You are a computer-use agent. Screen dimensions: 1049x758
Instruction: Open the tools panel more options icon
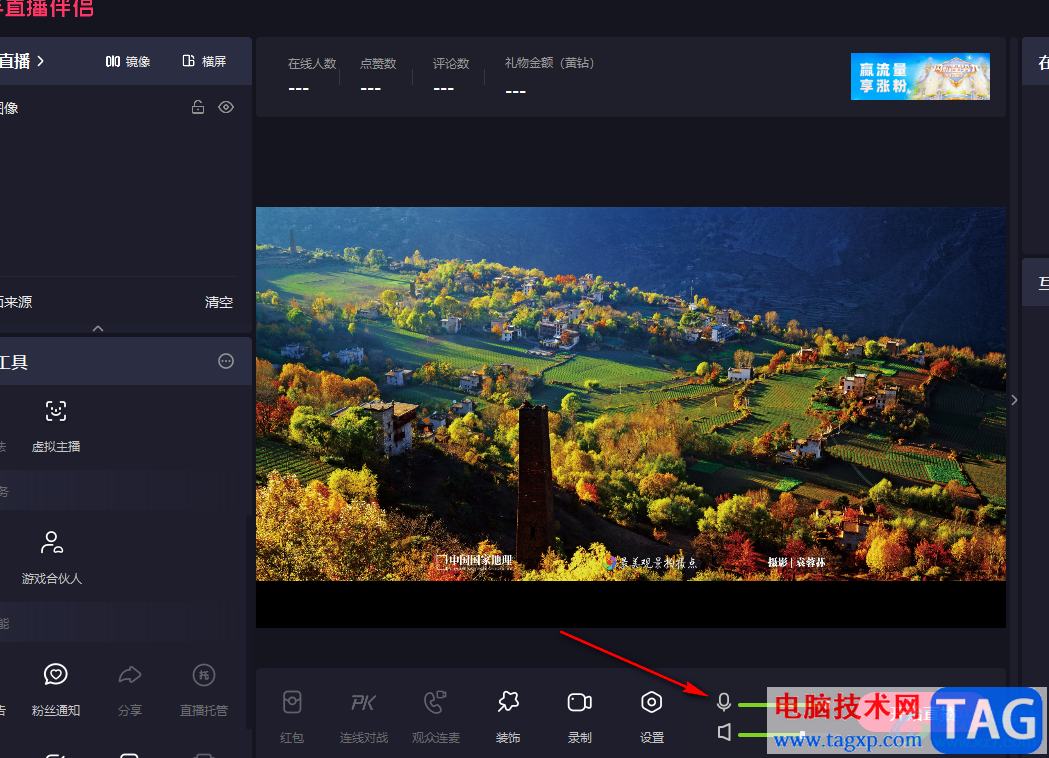pos(226,361)
